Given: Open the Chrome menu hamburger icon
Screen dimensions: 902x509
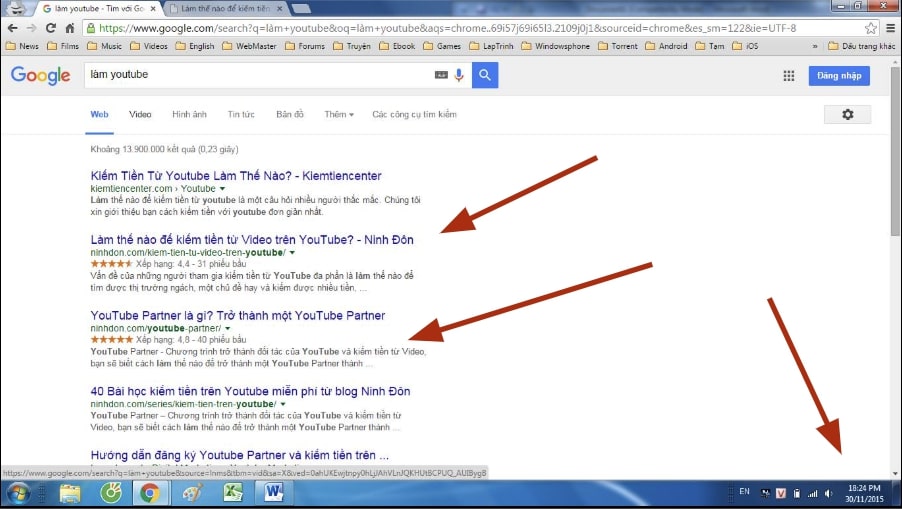Looking at the screenshot, I should click(x=890, y=28).
